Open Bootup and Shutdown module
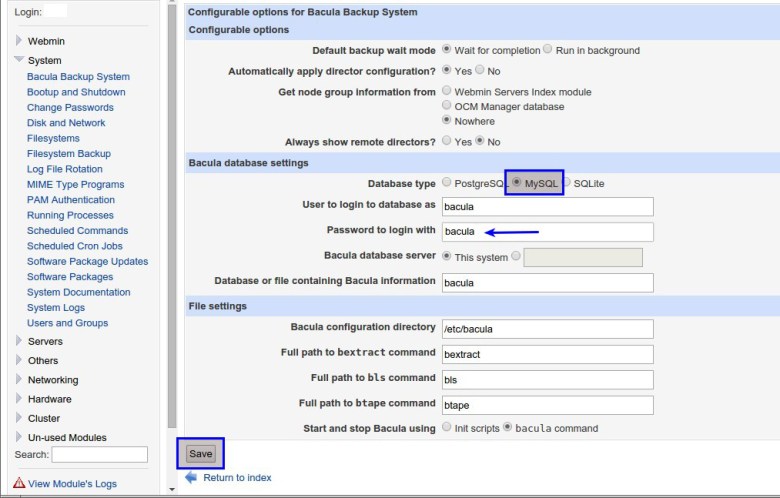780x498 pixels. [x=76, y=92]
